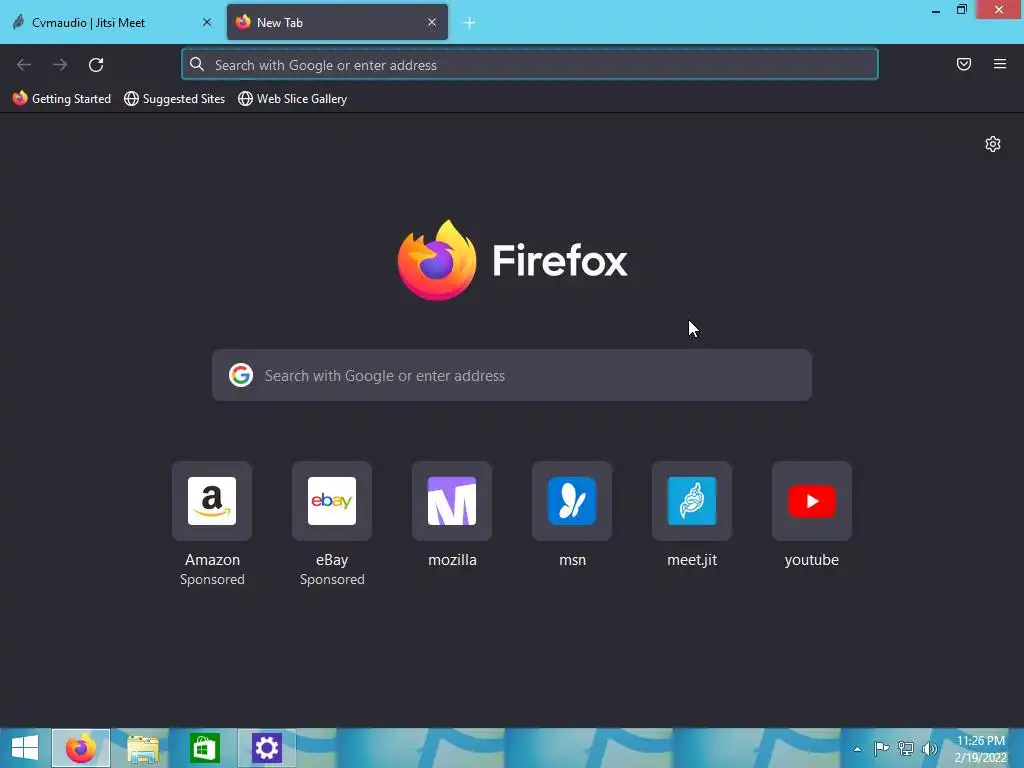This screenshot has height=768, width=1024.
Task: Click the Action Center flag tray icon
Action: (882, 748)
